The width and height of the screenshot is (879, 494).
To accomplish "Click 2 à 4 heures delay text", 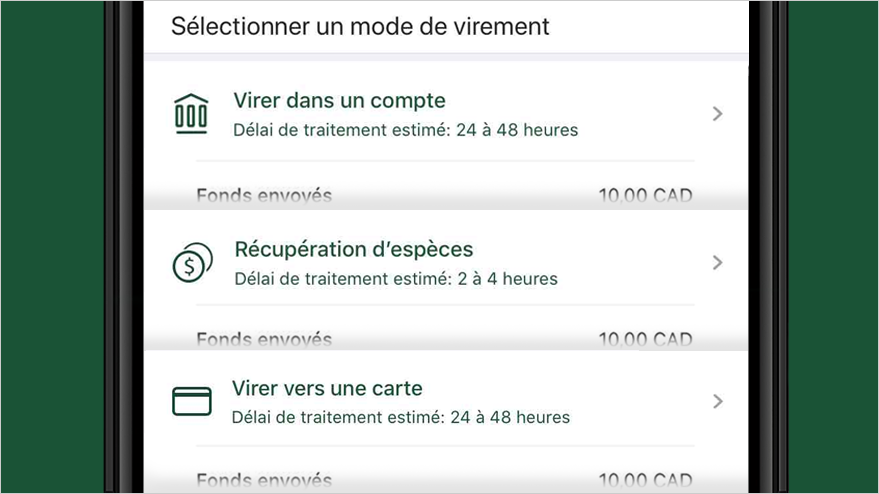I will 507,279.
